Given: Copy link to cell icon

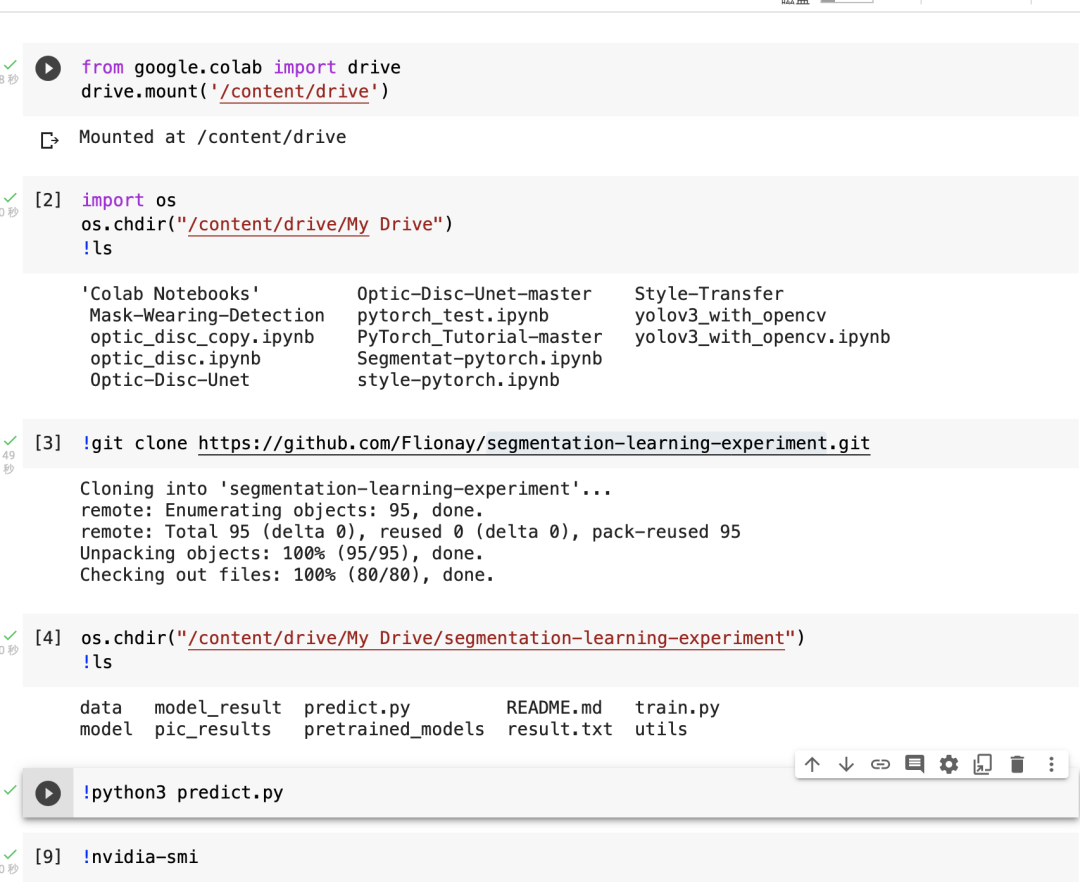Looking at the screenshot, I should 880,764.
